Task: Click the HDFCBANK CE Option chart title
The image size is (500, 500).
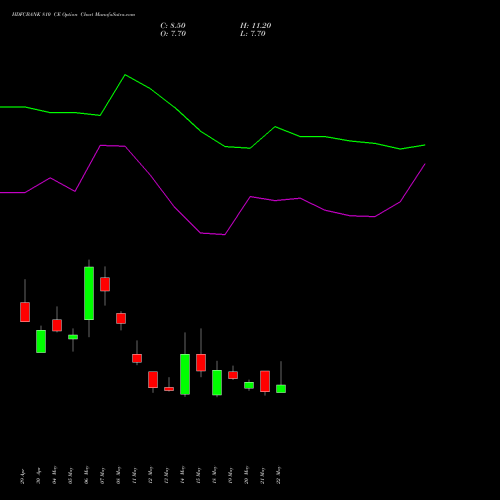Action: point(73,15)
